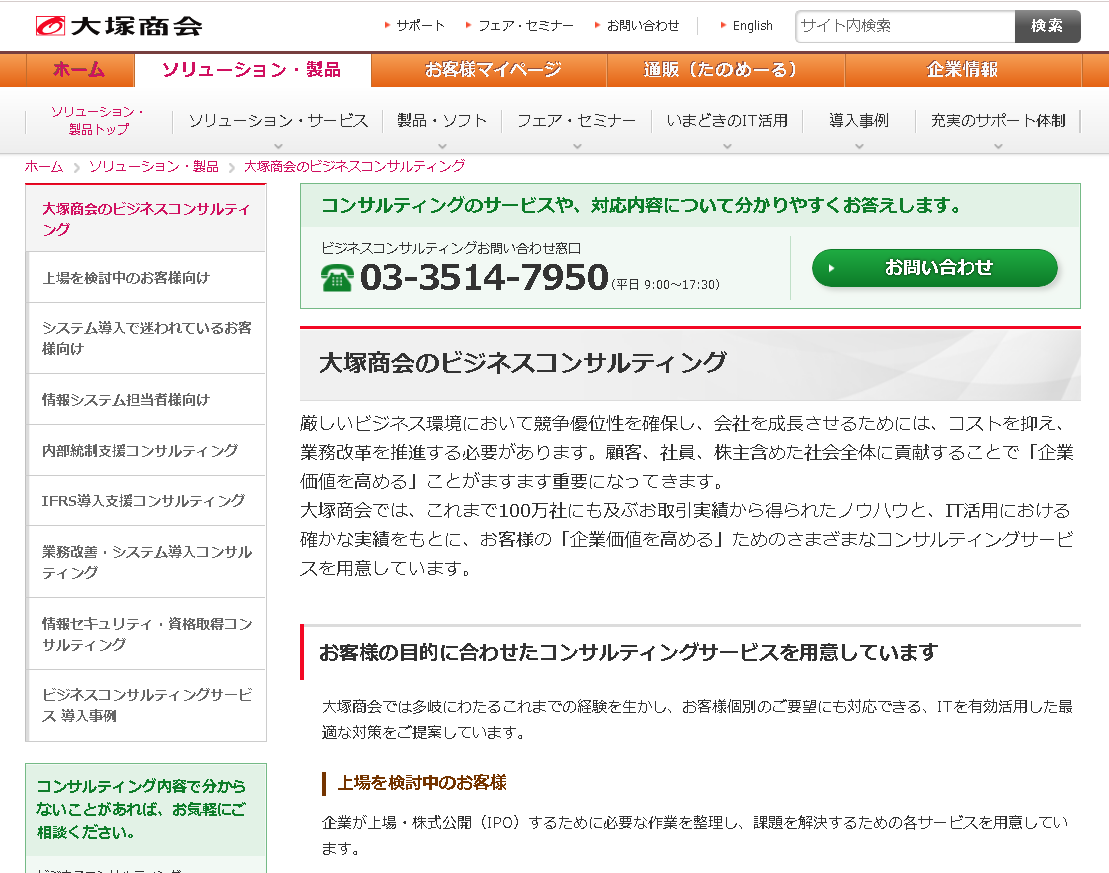Screen dimensions: 1109x873
Task: Open 内部統制支援コンサルティング in sidebar
Action: 140,450
